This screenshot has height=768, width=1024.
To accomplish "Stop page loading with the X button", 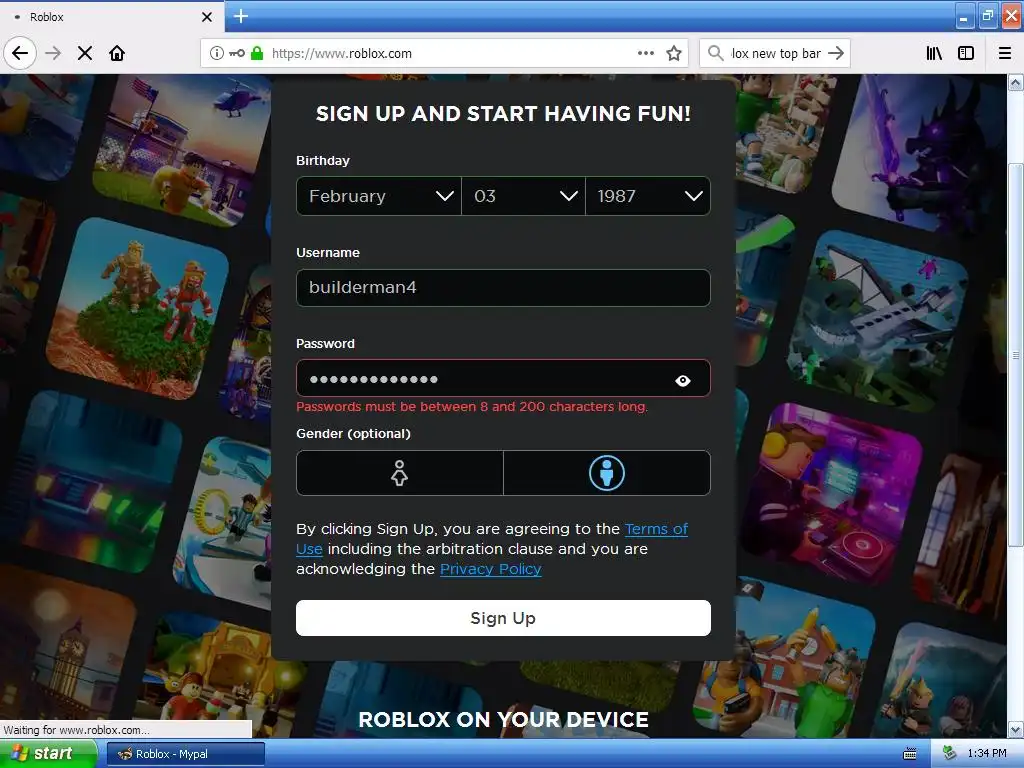I will coord(85,53).
